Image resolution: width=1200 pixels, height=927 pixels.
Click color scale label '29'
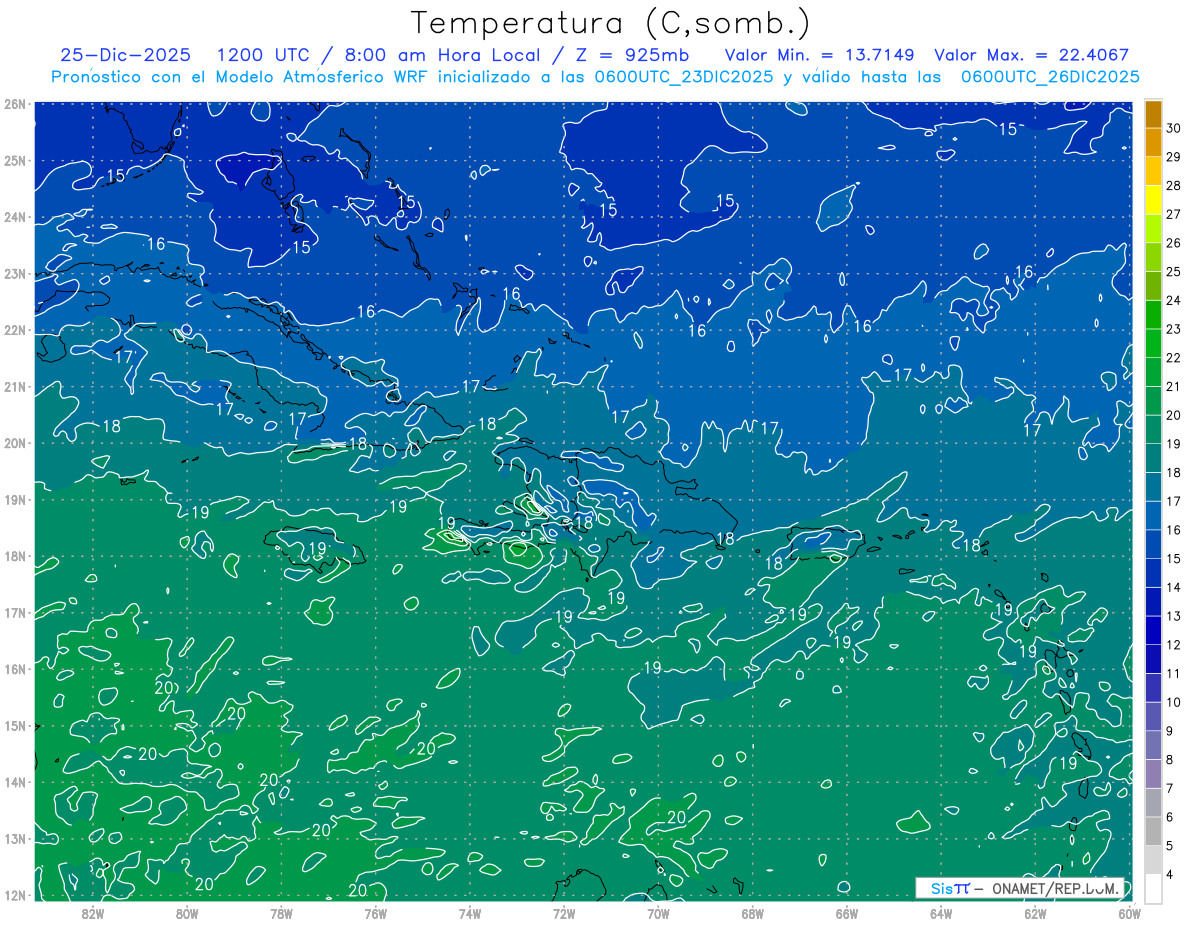point(1174,157)
